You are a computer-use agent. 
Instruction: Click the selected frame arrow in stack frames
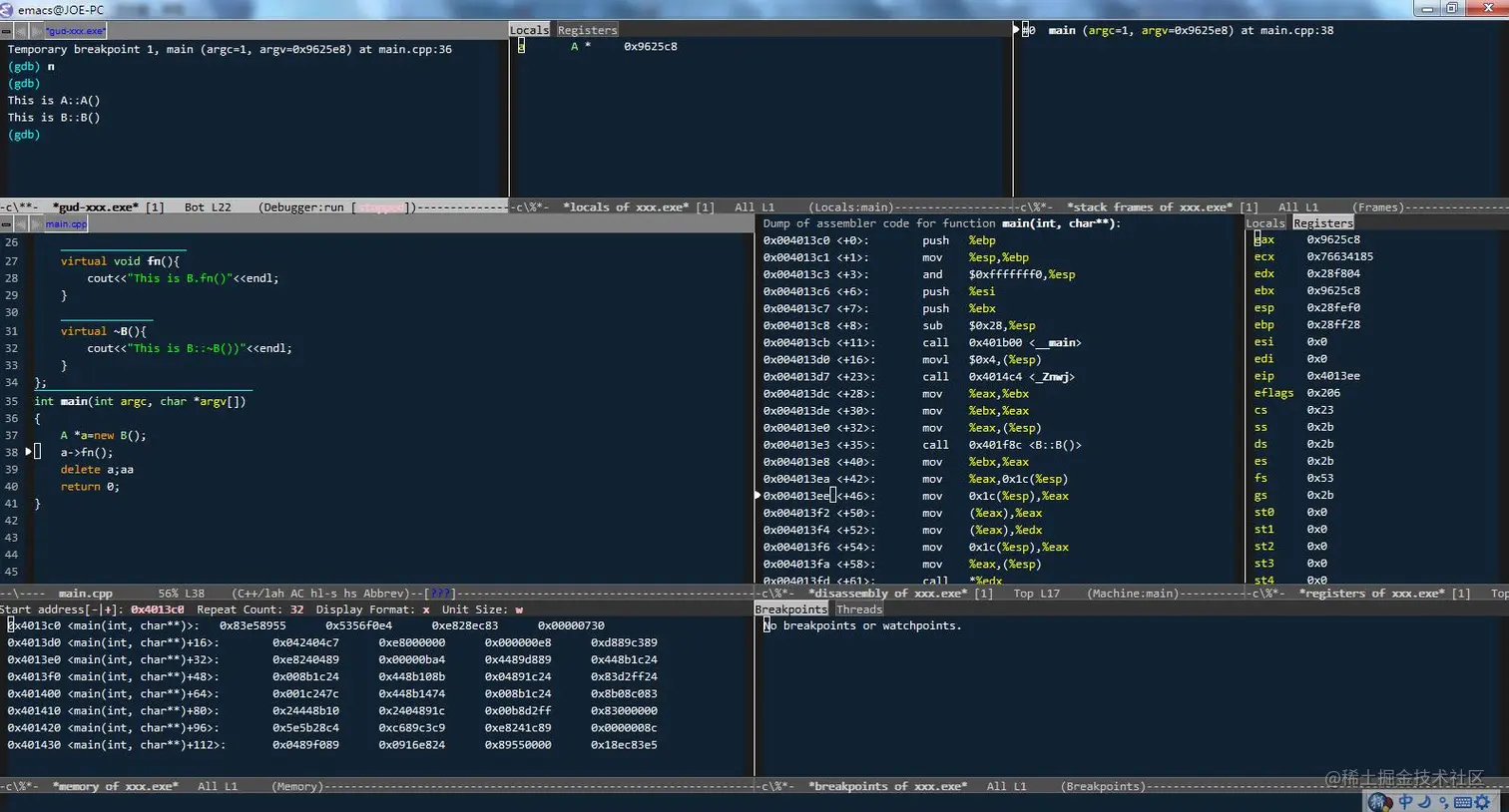[1017, 30]
